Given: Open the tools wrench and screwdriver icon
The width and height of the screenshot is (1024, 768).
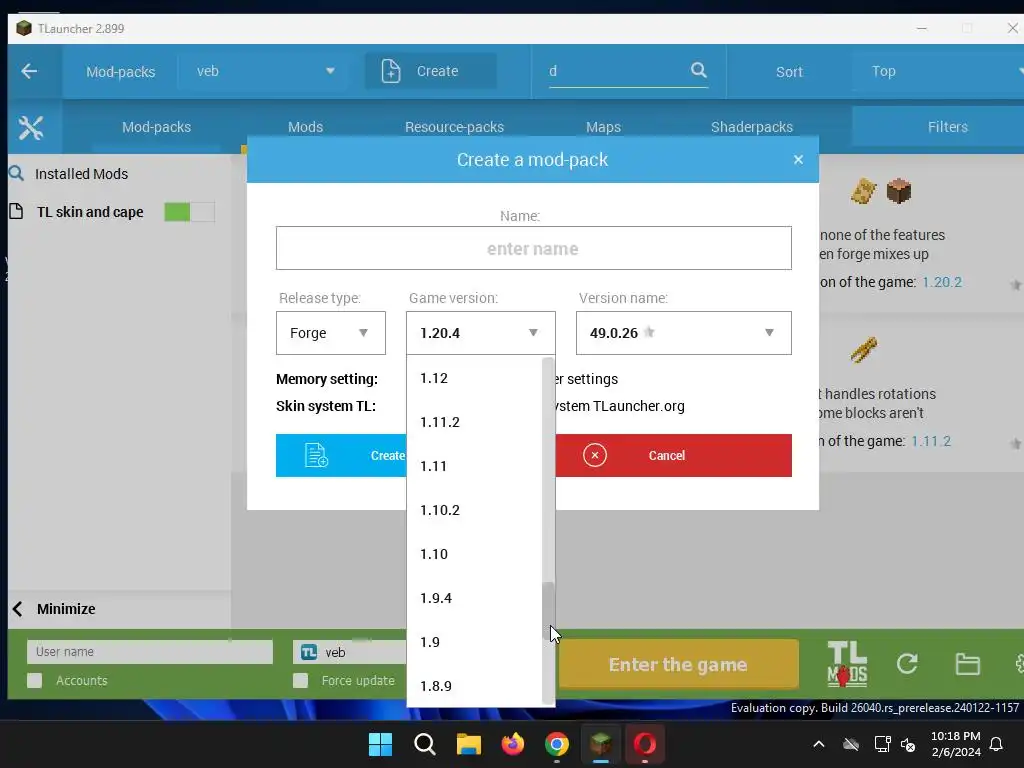Looking at the screenshot, I should (x=31, y=127).
